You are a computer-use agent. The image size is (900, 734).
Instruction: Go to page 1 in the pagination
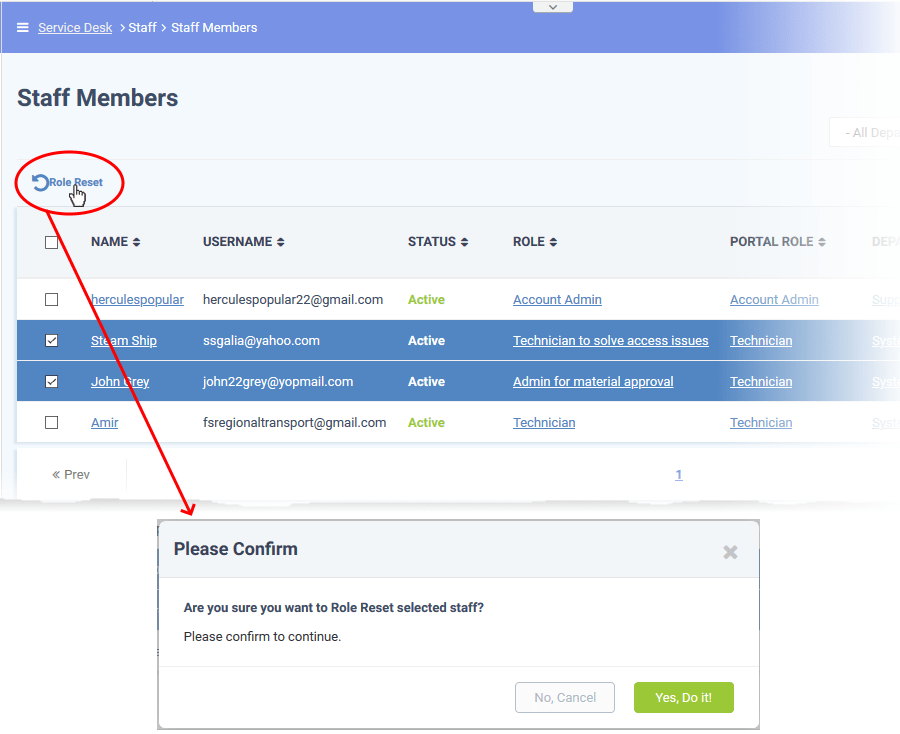679,474
